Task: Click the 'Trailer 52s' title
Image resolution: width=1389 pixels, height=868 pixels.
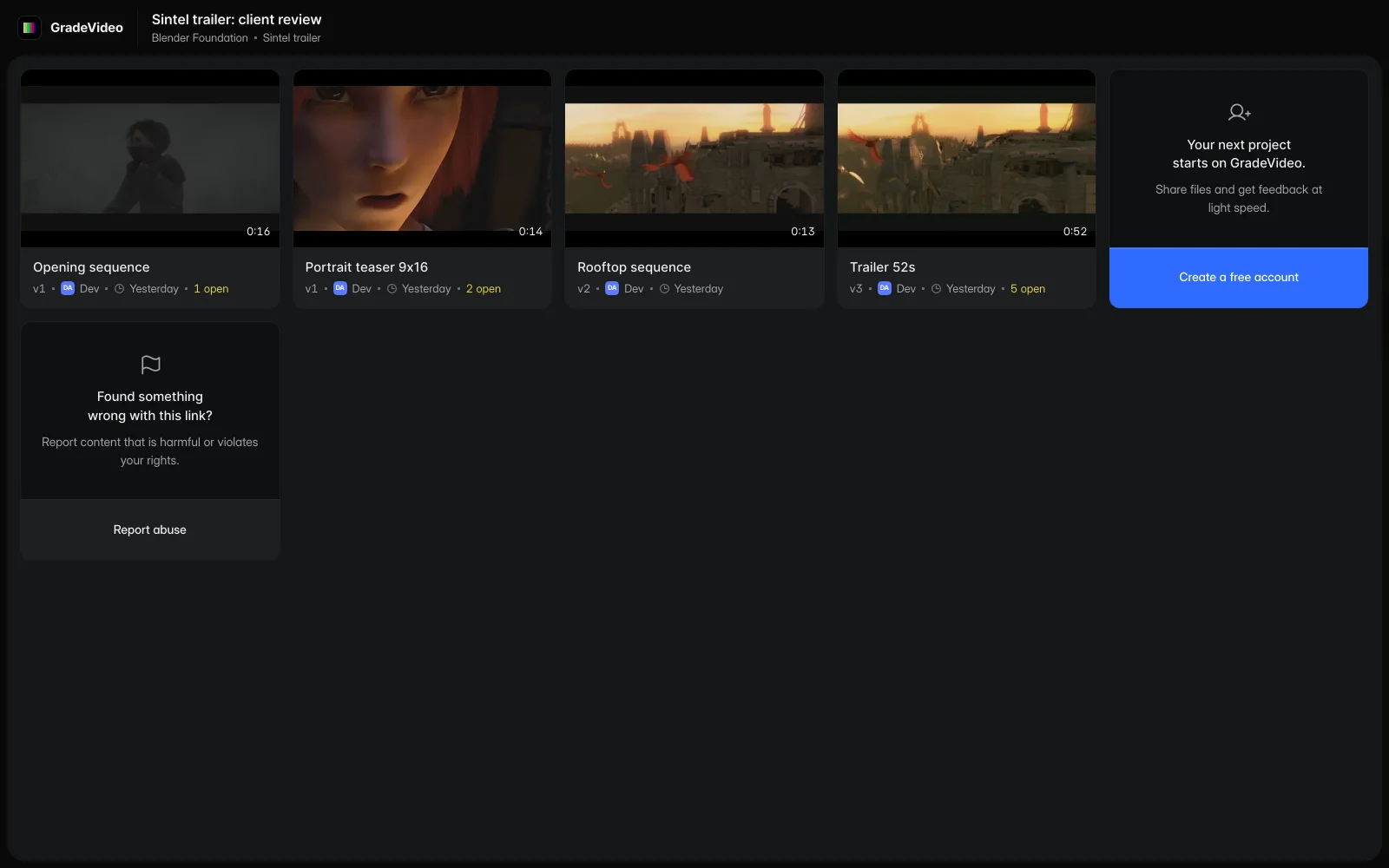Action: 883,267
